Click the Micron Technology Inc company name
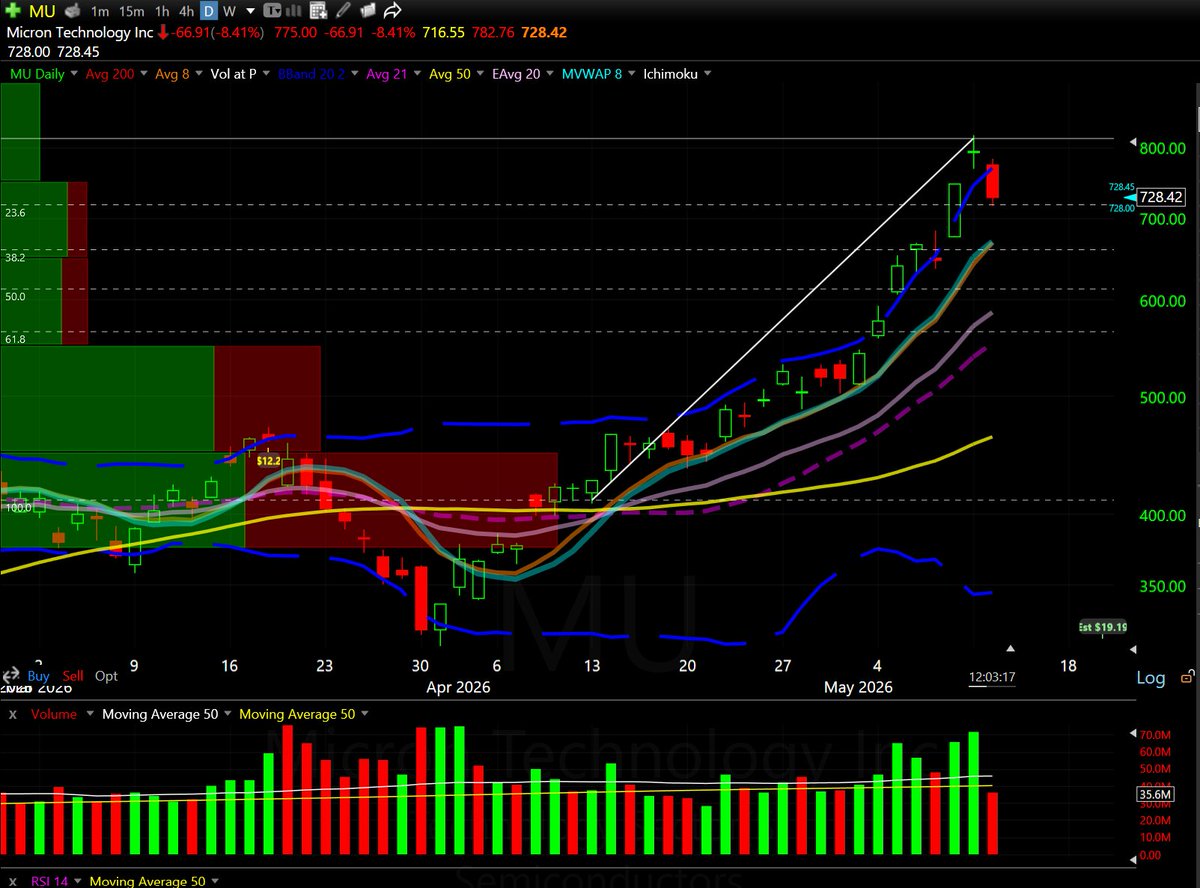 [80, 32]
